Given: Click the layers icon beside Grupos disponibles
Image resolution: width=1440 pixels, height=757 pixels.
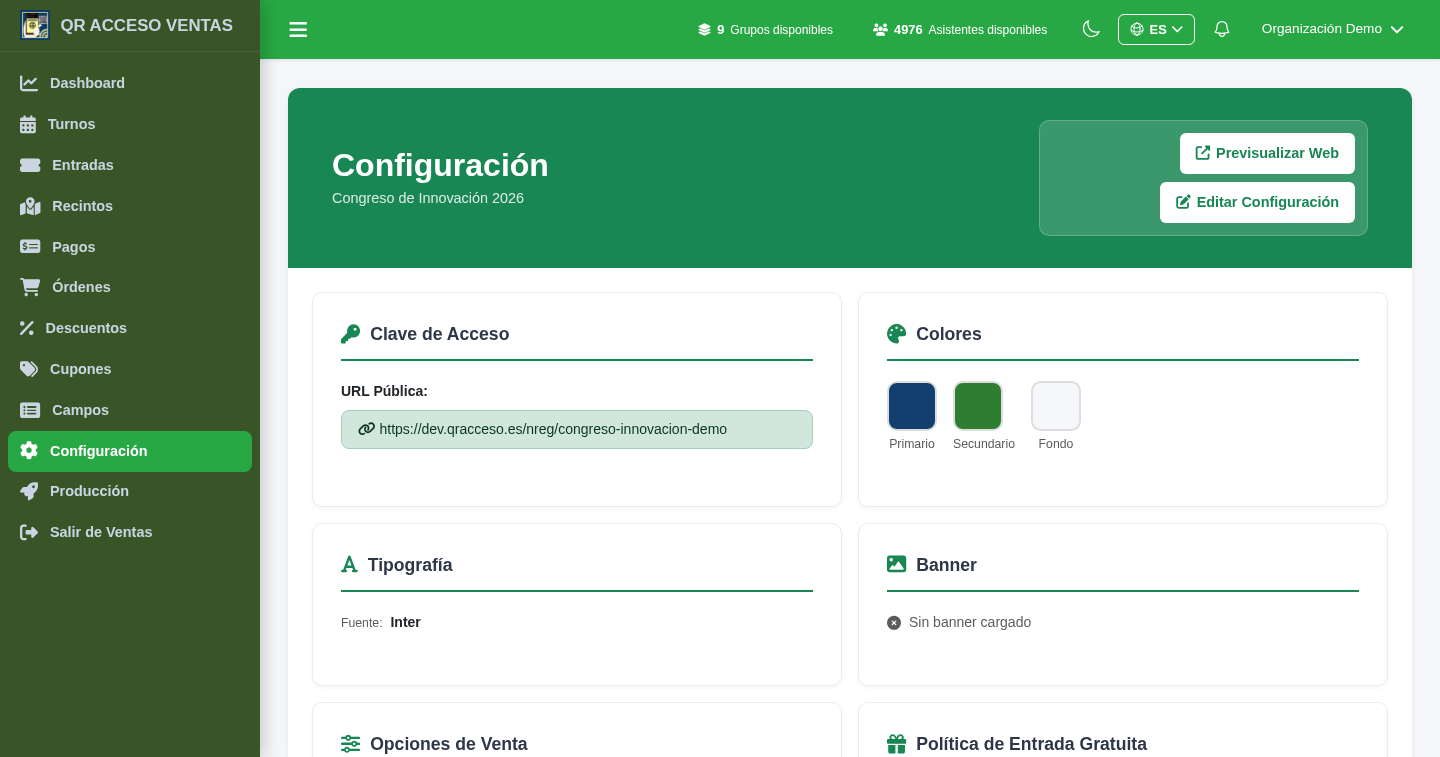Looking at the screenshot, I should 704,30.
